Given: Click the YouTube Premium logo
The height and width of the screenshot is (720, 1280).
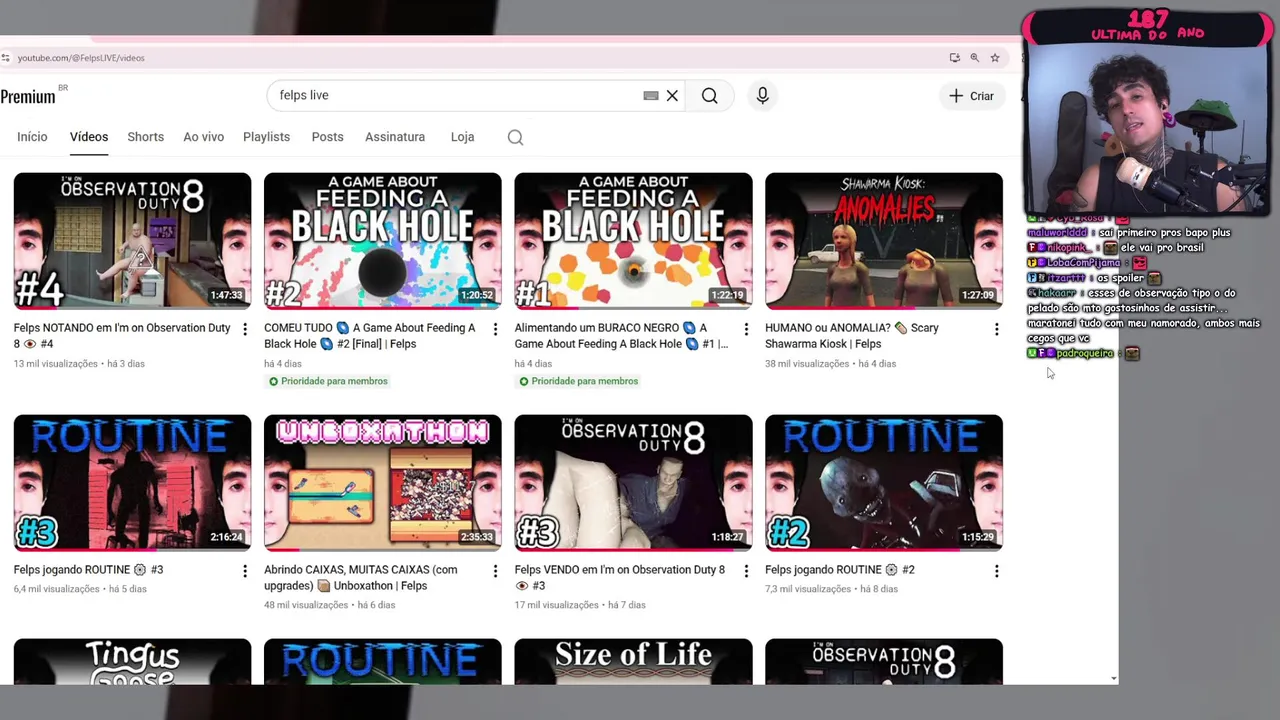Looking at the screenshot, I should pos(30,96).
